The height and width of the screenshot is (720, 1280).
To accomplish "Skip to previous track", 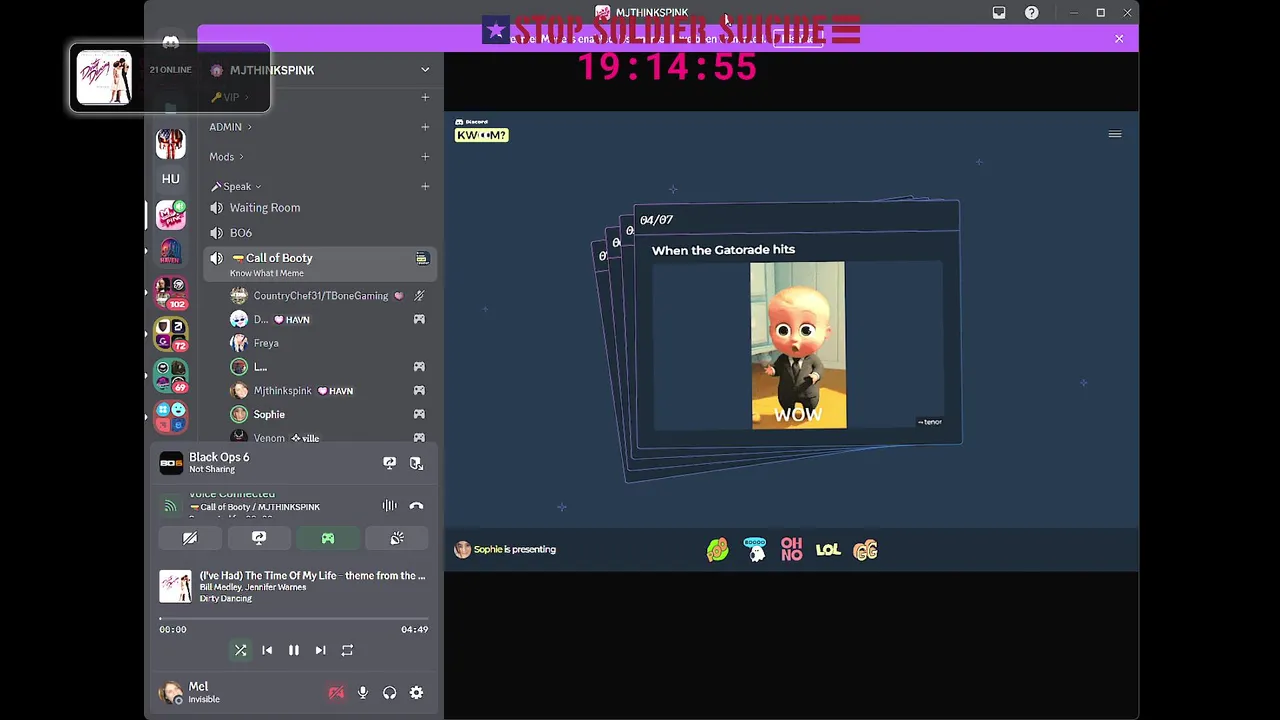I will click(x=267, y=650).
